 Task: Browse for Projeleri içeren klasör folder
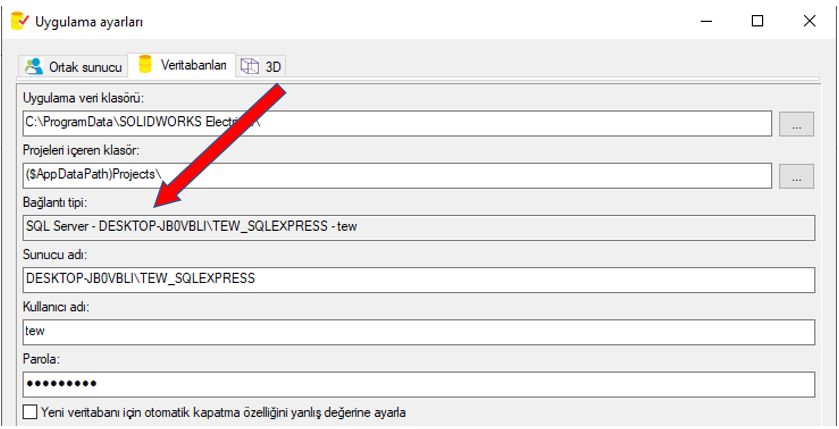(797, 176)
